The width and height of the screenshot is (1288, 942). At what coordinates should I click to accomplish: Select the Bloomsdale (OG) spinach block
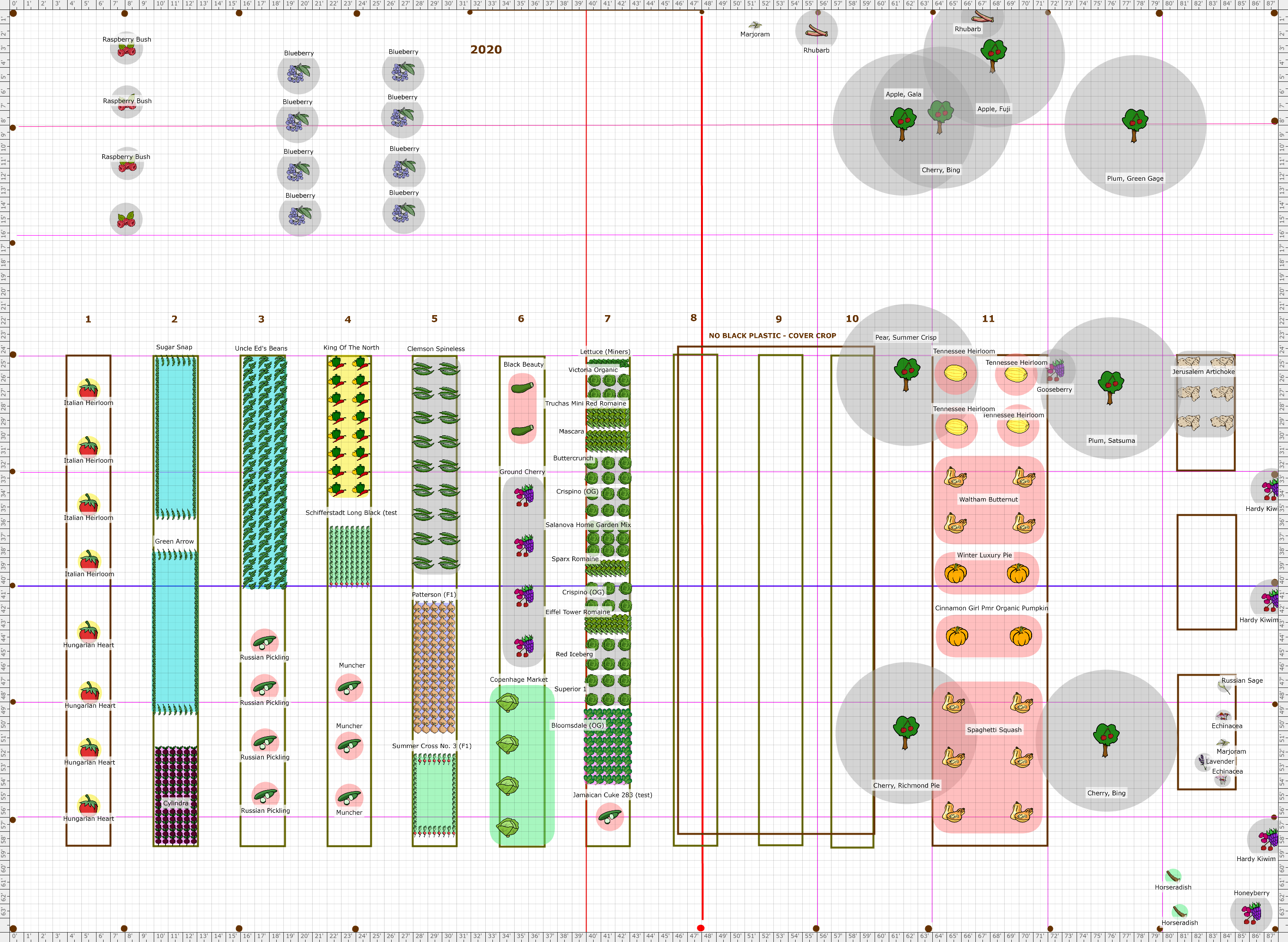[607, 747]
